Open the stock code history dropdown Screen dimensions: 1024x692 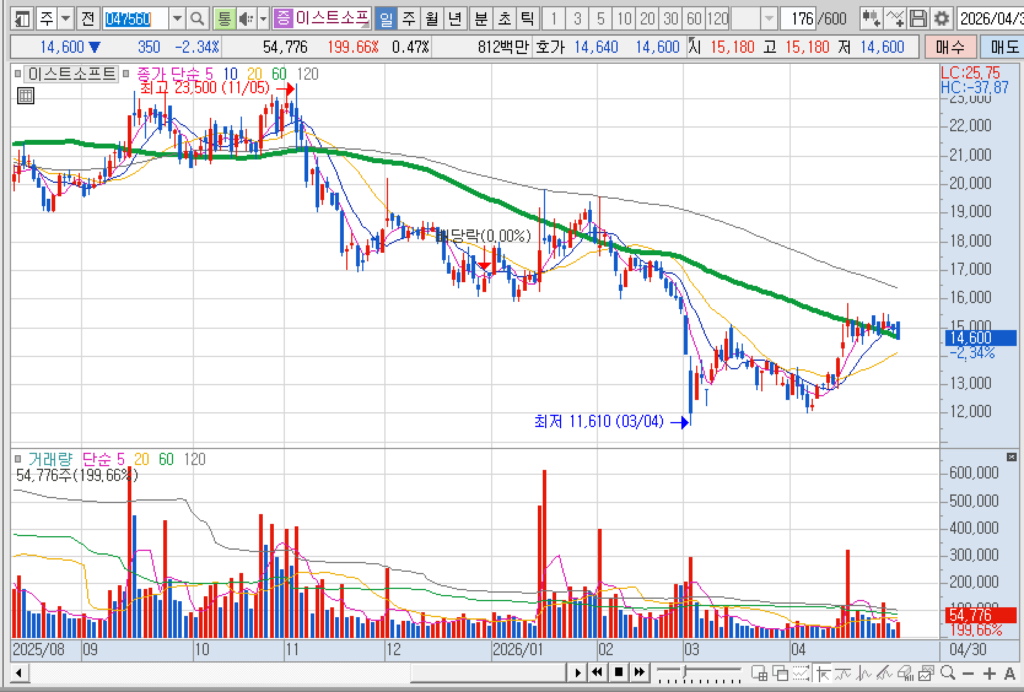pos(177,18)
